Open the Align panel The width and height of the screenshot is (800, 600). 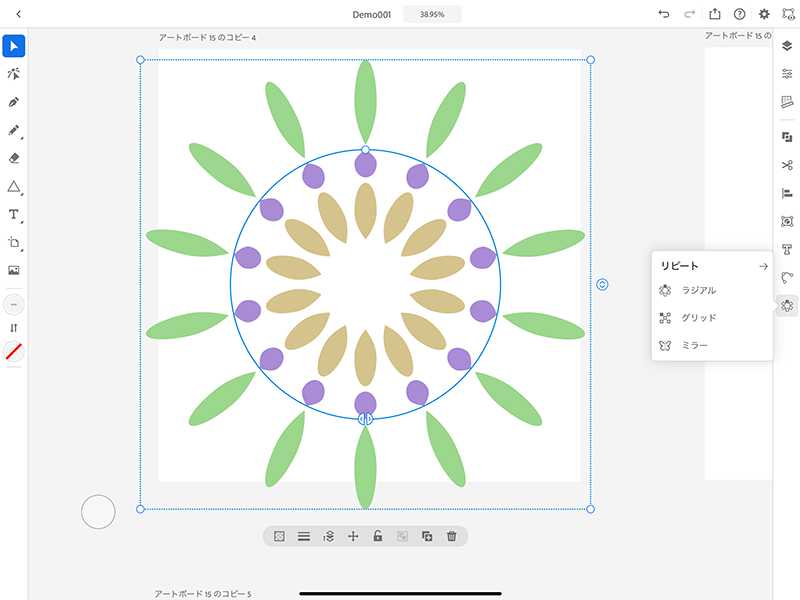tap(787, 193)
